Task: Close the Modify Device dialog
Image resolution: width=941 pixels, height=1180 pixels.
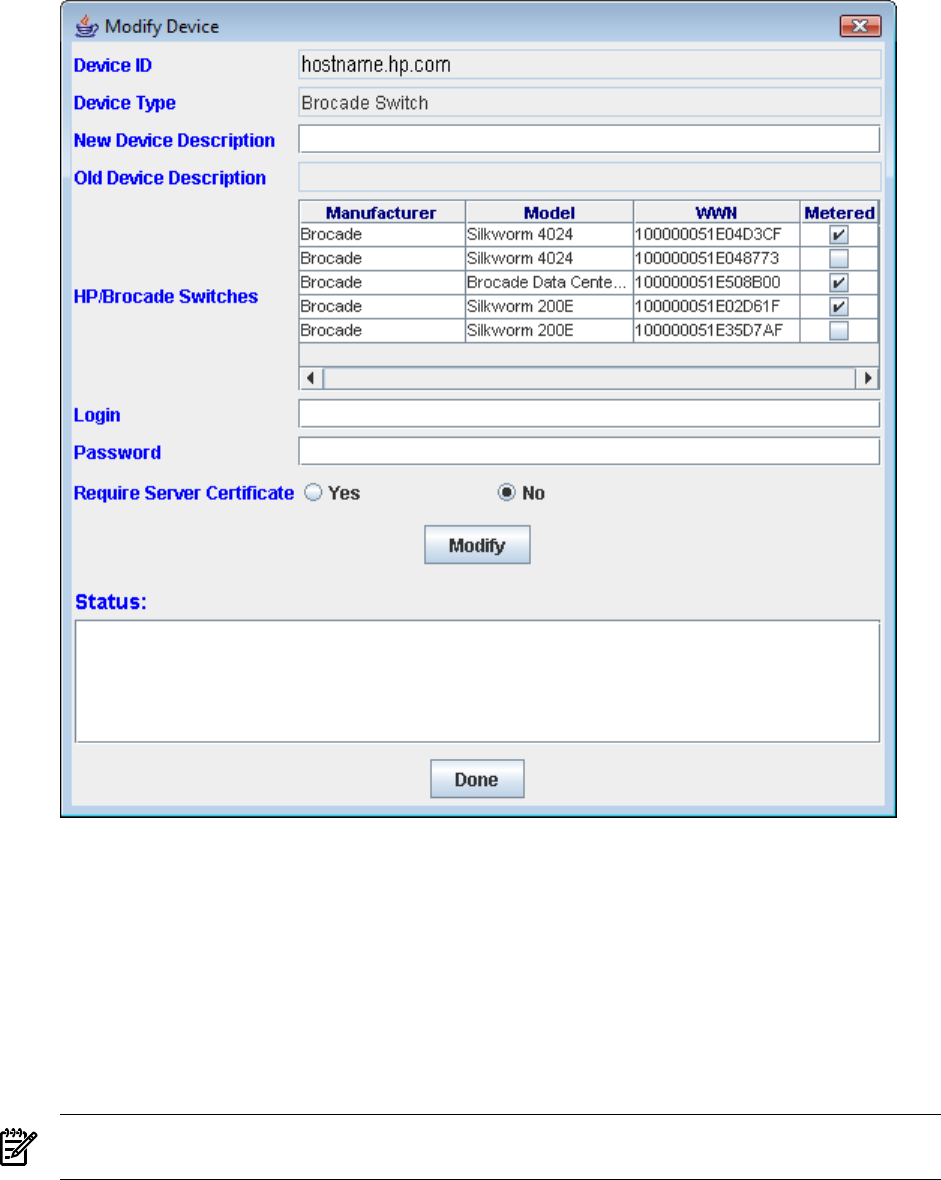Action: coord(860,26)
